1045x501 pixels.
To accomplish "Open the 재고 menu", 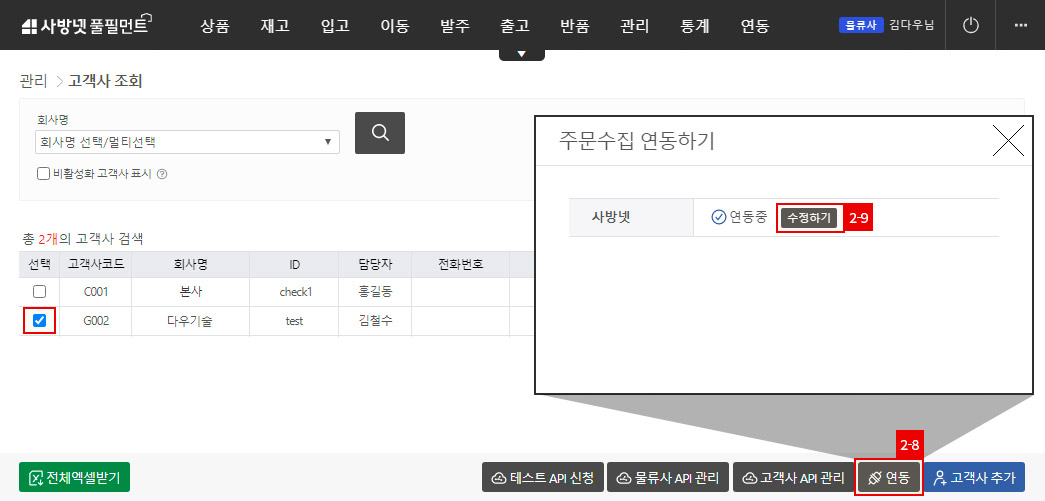I will 275,26.
